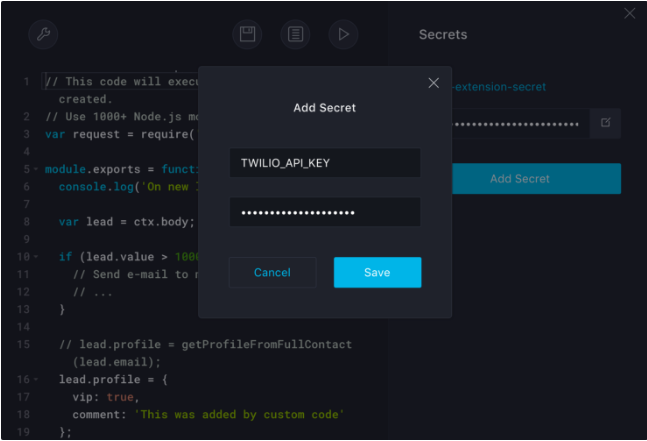Click the TWILIO_API_KEY name field
Image resolution: width=647 pixels, height=441 pixels.
(325, 163)
